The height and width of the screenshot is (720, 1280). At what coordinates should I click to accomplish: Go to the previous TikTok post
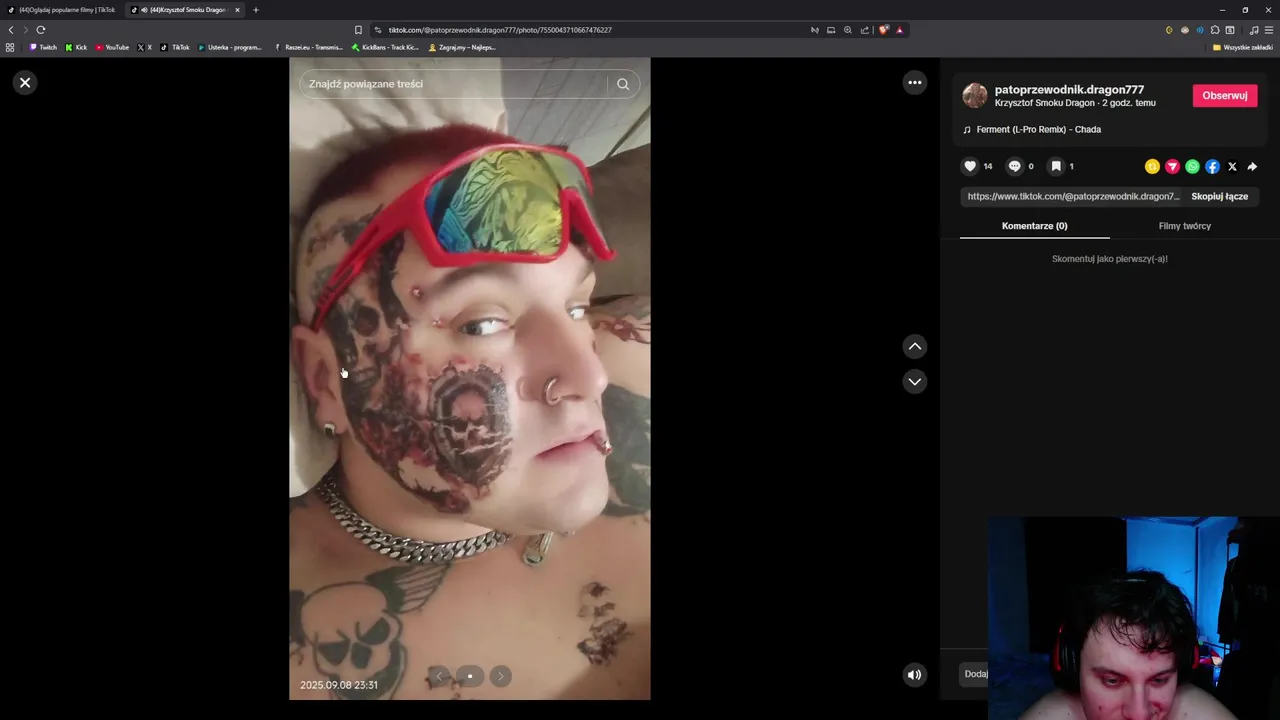click(x=914, y=347)
